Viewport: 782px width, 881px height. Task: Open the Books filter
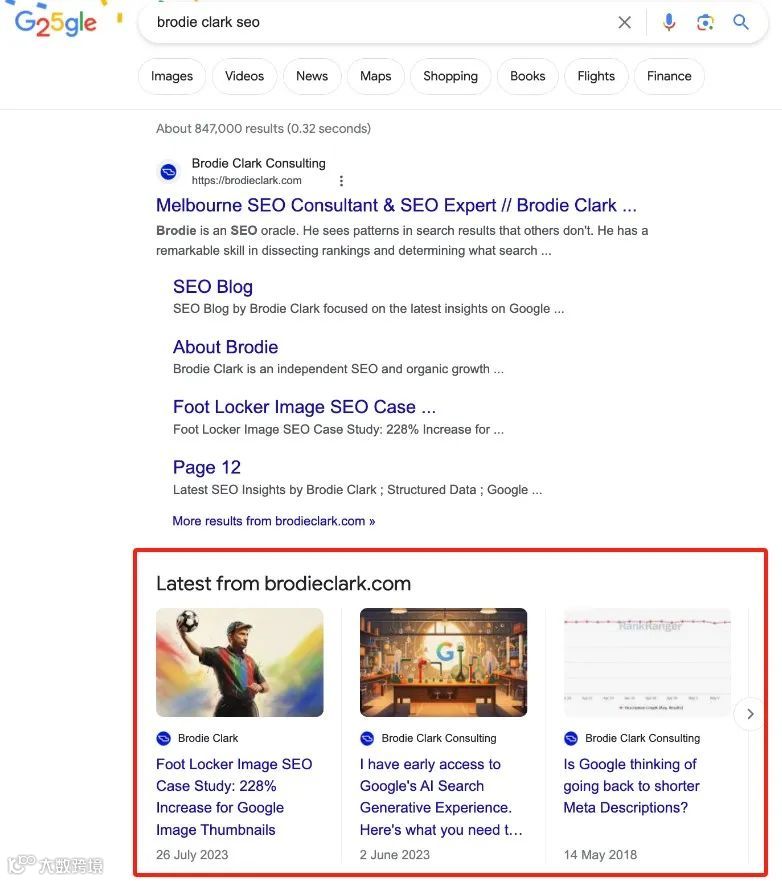click(x=528, y=76)
